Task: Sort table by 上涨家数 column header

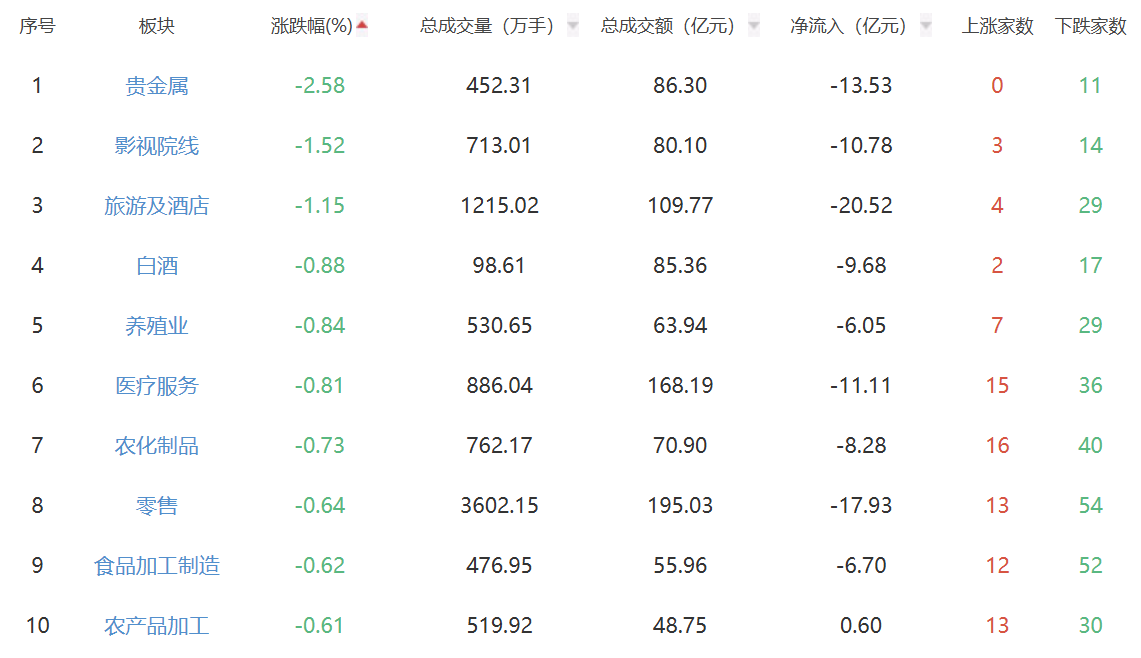Action: point(997,27)
